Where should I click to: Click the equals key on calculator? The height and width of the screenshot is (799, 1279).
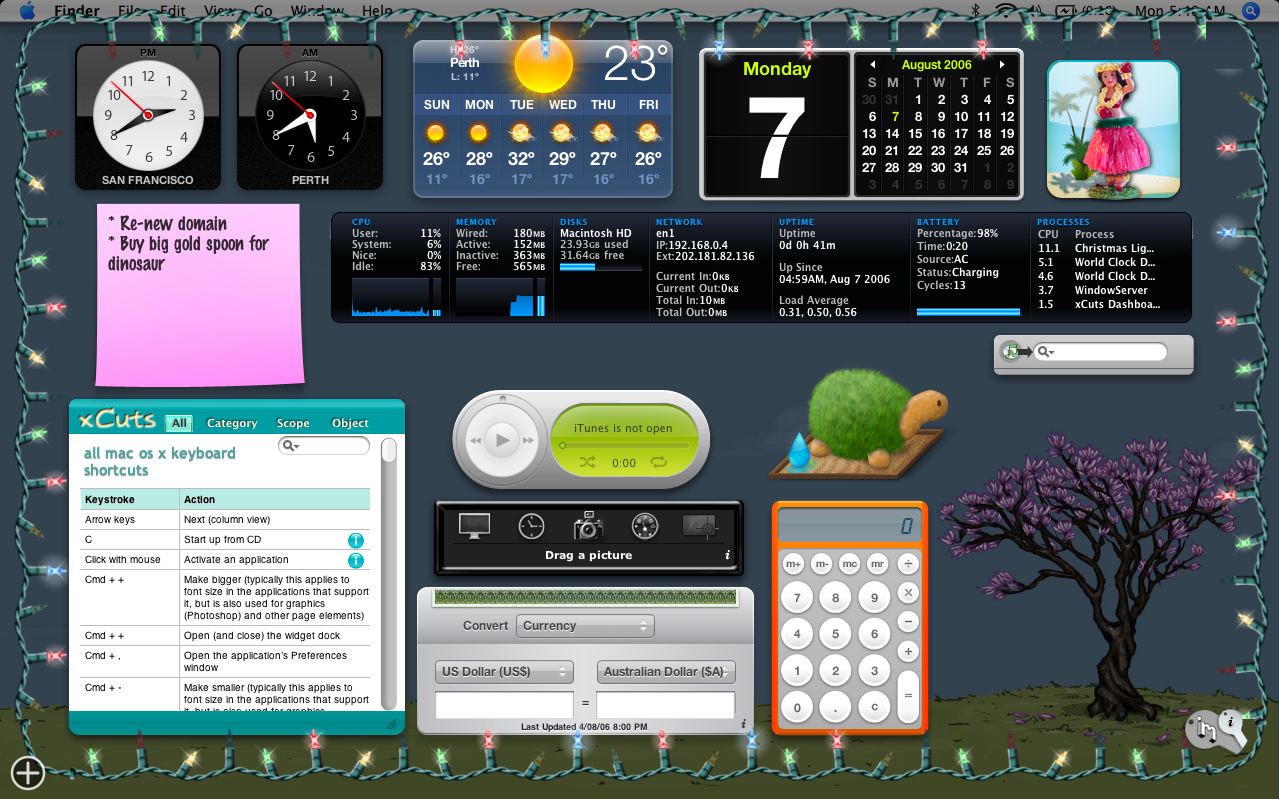(908, 697)
